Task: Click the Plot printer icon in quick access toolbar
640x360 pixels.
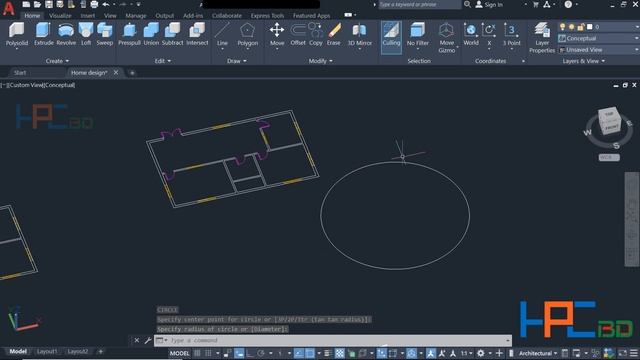Action: tap(94, 4)
